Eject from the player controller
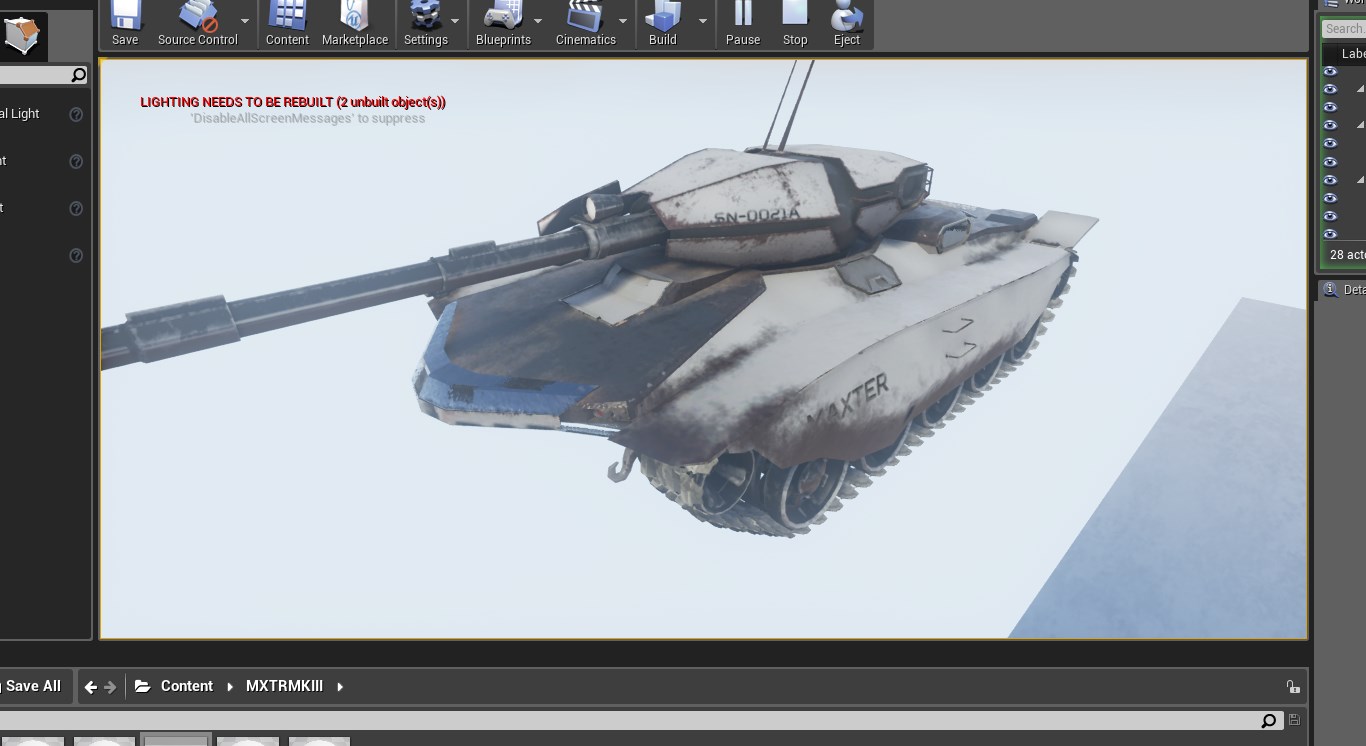 [x=846, y=20]
